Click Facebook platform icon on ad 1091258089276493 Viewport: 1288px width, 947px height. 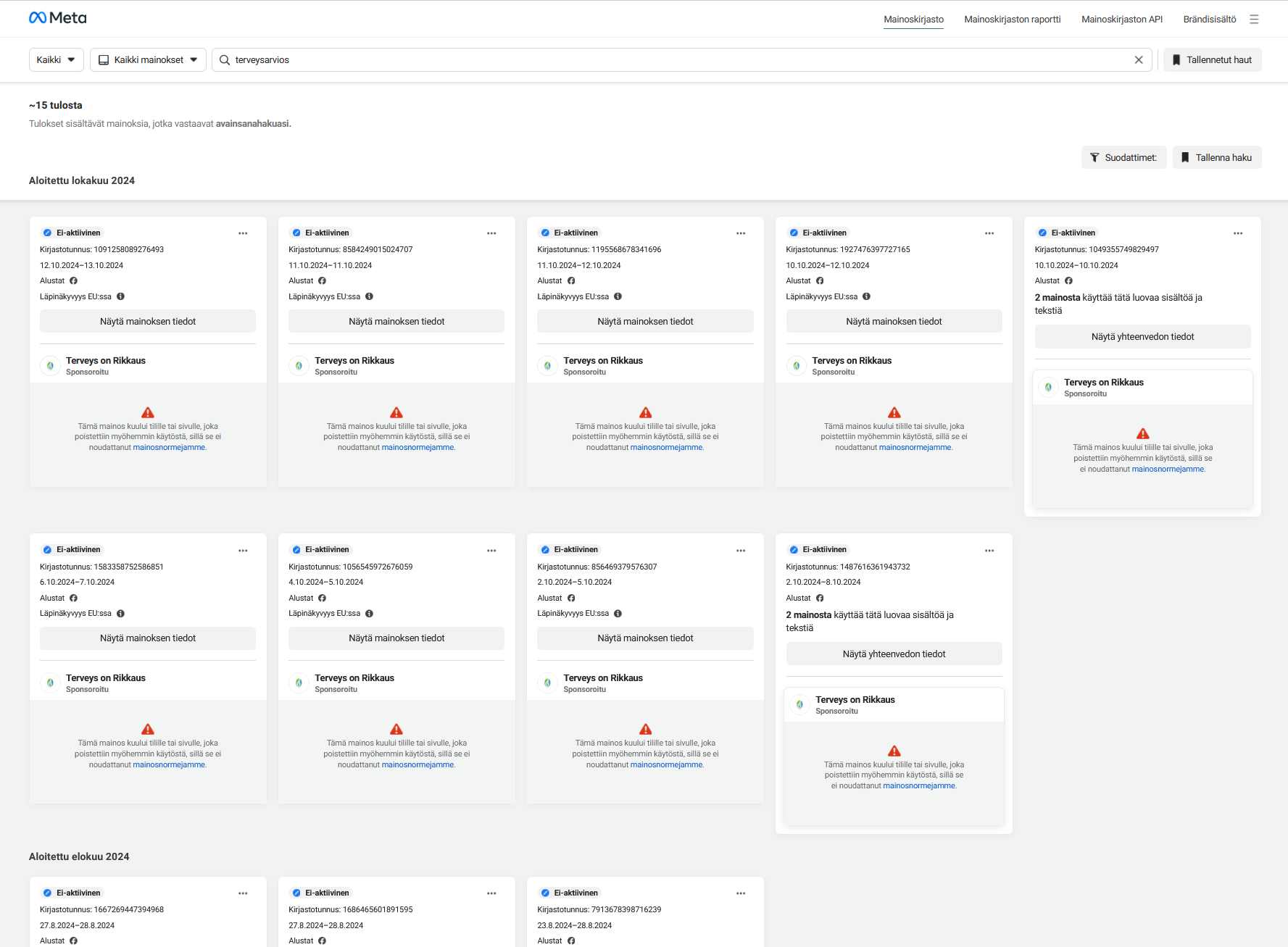tap(73, 281)
